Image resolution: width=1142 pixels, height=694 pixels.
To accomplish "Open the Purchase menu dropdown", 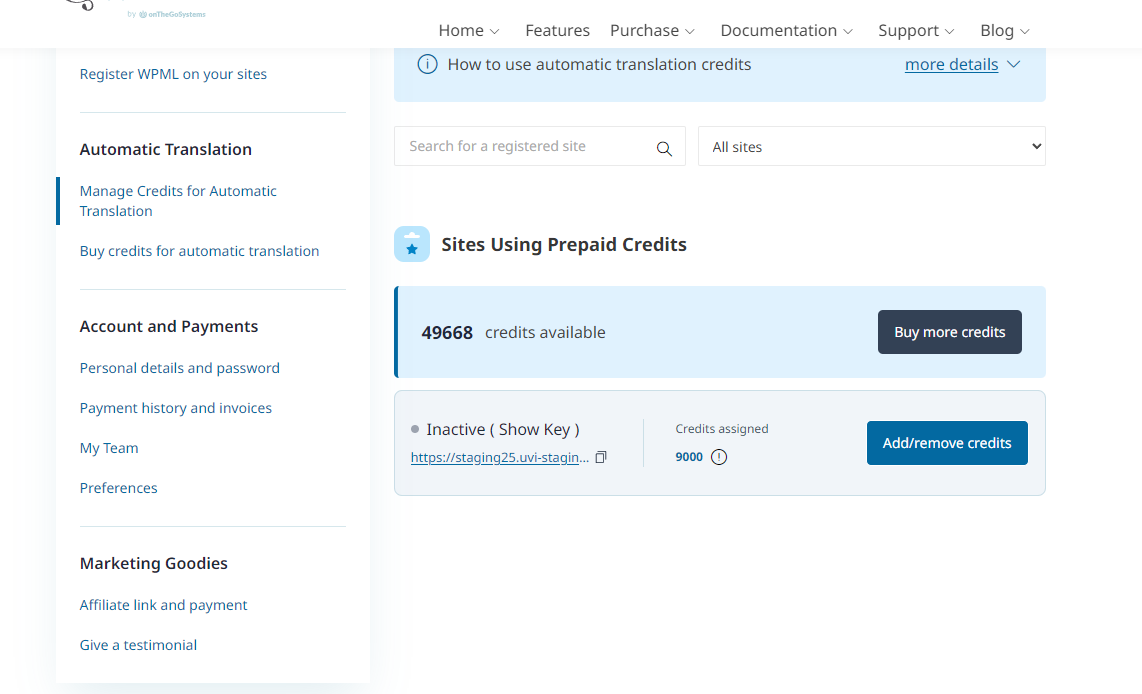I will click(x=652, y=30).
